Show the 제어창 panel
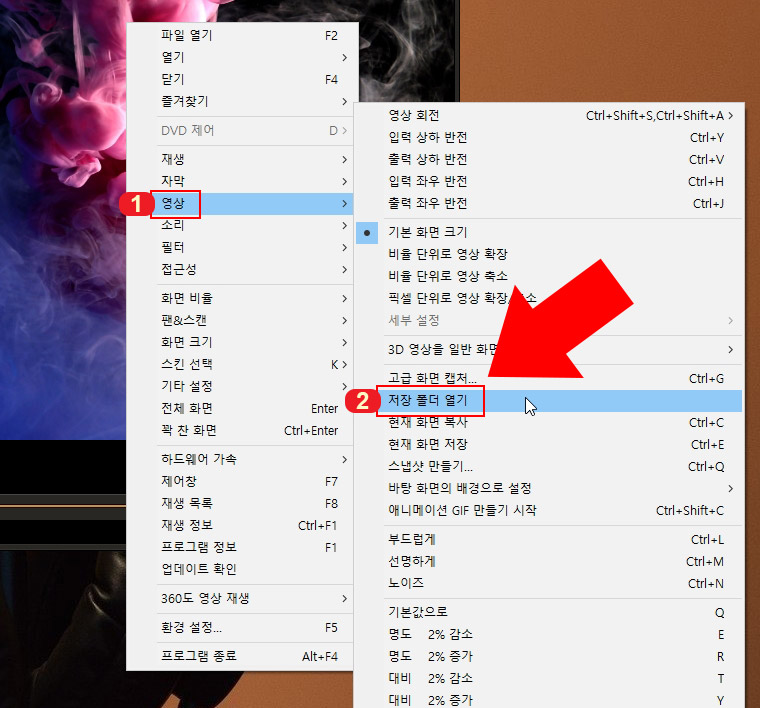 [242, 481]
